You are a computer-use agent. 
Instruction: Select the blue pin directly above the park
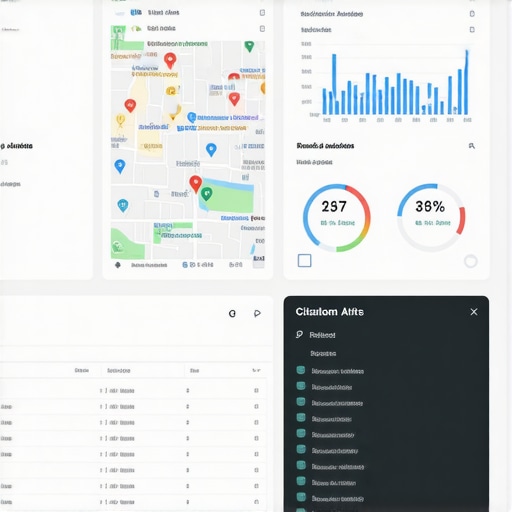211,149
